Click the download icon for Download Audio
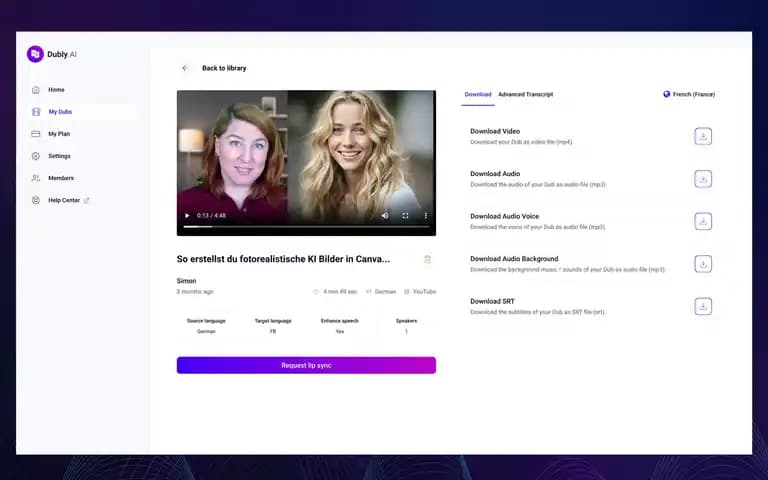Image resolution: width=768 pixels, height=480 pixels. pyautogui.click(x=703, y=179)
